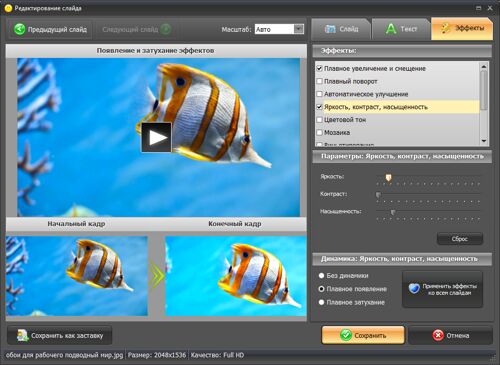Select the Плавное затухание radio option

coord(321,302)
